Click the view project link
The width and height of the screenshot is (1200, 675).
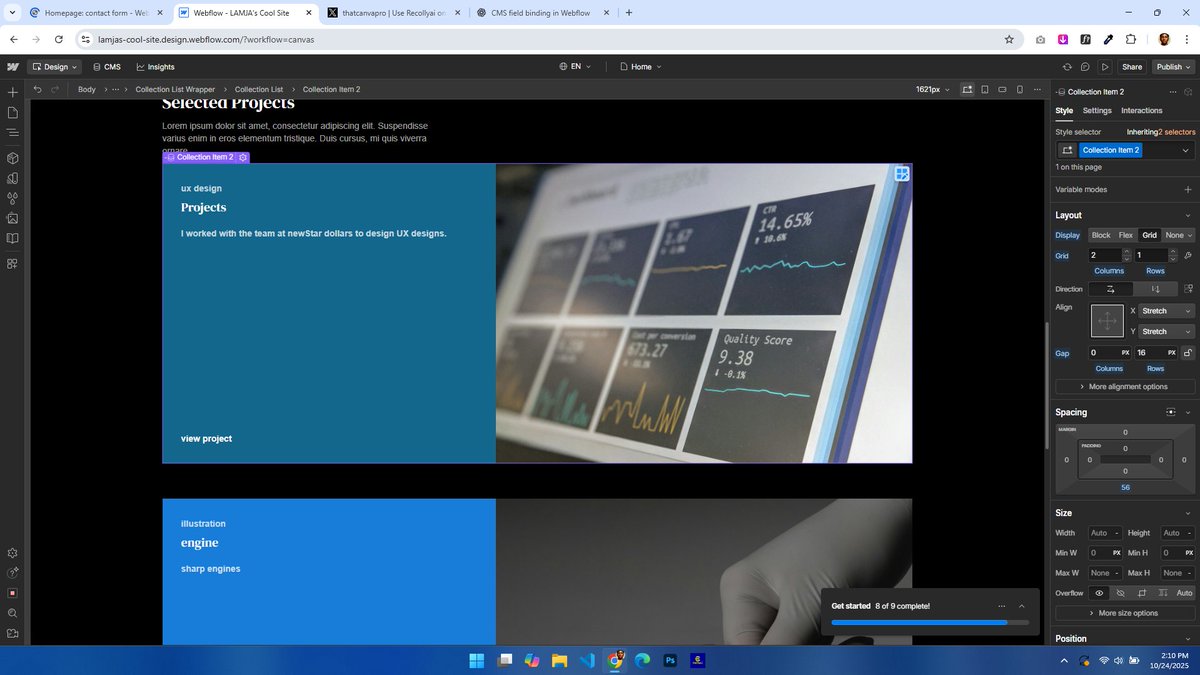coord(206,439)
